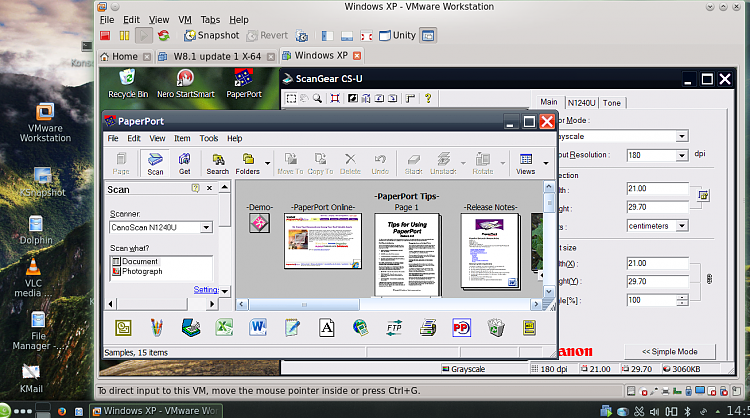
Task: Expand the Folders toolbar dropdown arrow
Action: pos(267,164)
